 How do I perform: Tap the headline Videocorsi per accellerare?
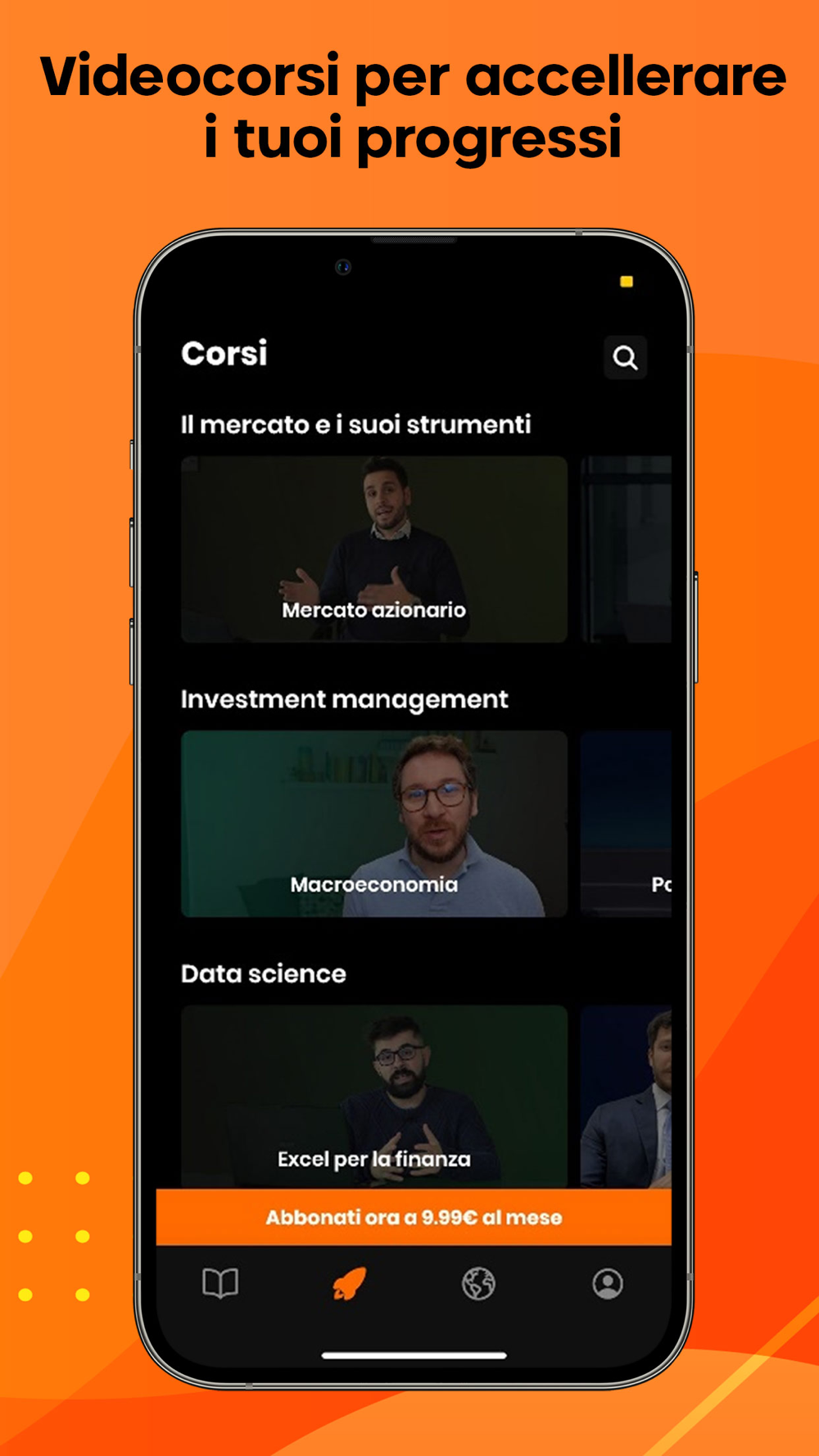pos(413,76)
